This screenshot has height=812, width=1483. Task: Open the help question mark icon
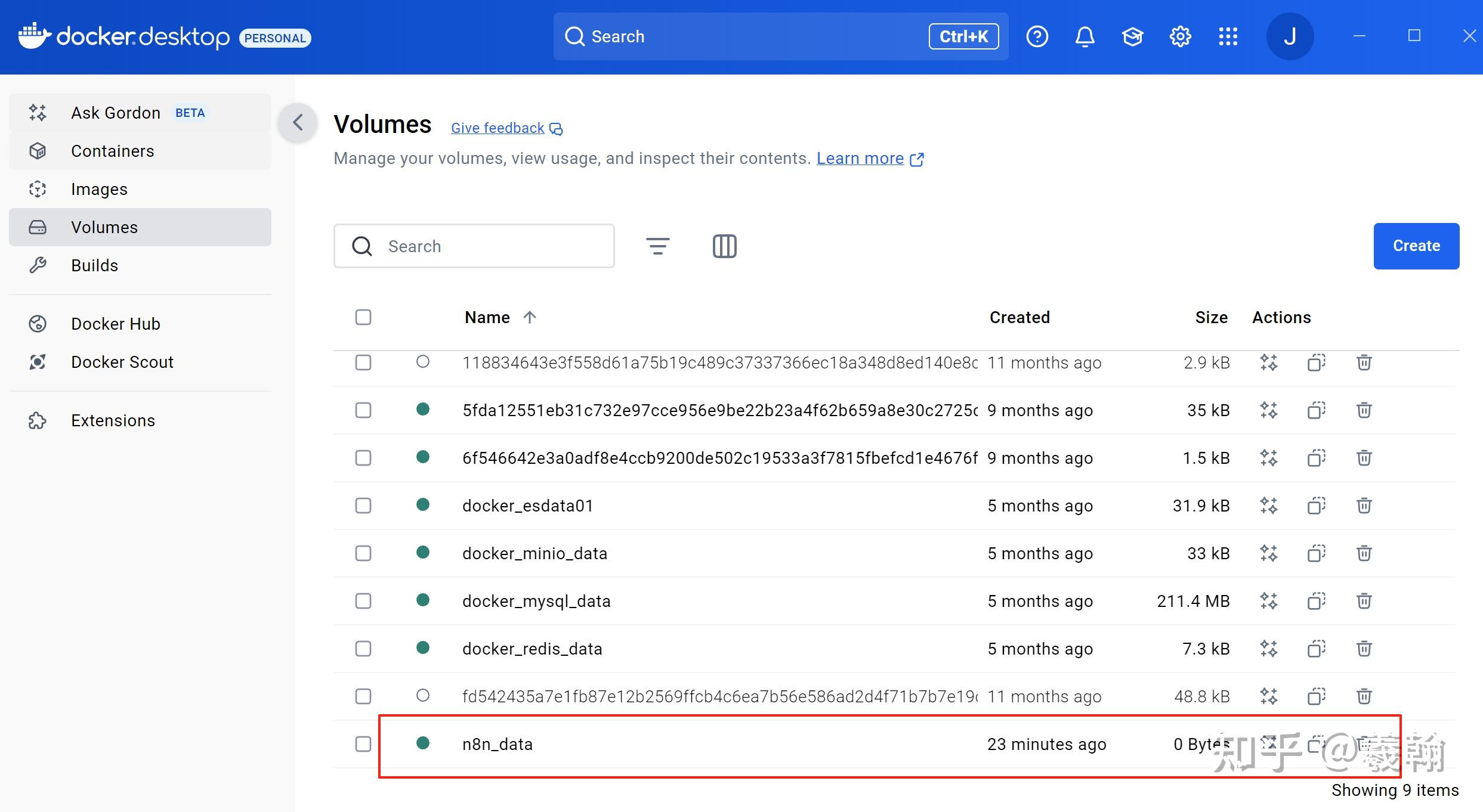coord(1037,36)
